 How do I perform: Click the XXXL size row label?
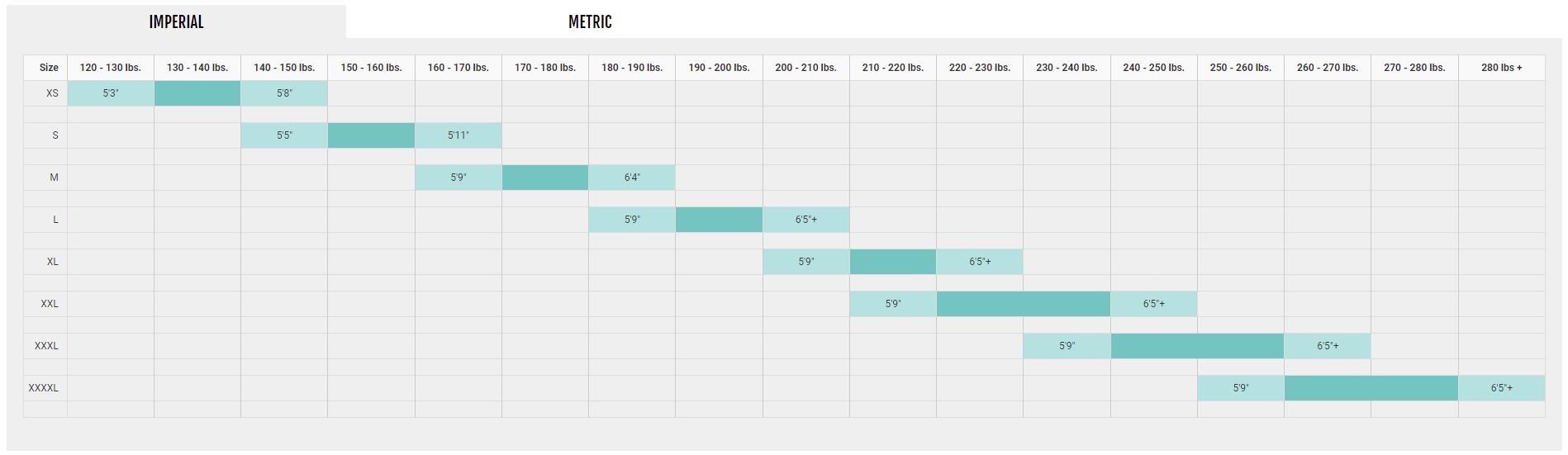tap(46, 346)
